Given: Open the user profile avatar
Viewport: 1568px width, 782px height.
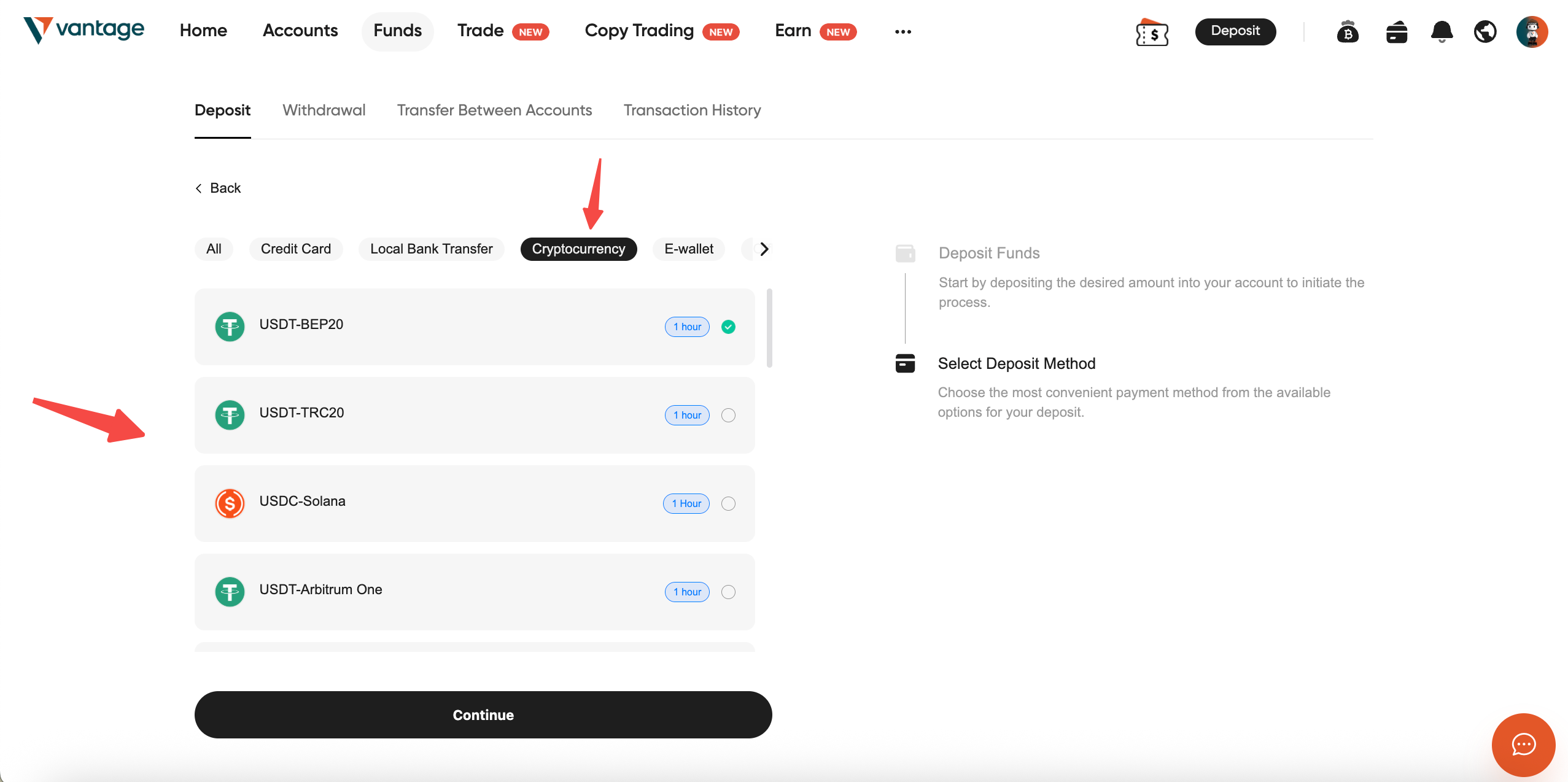Looking at the screenshot, I should [1532, 32].
